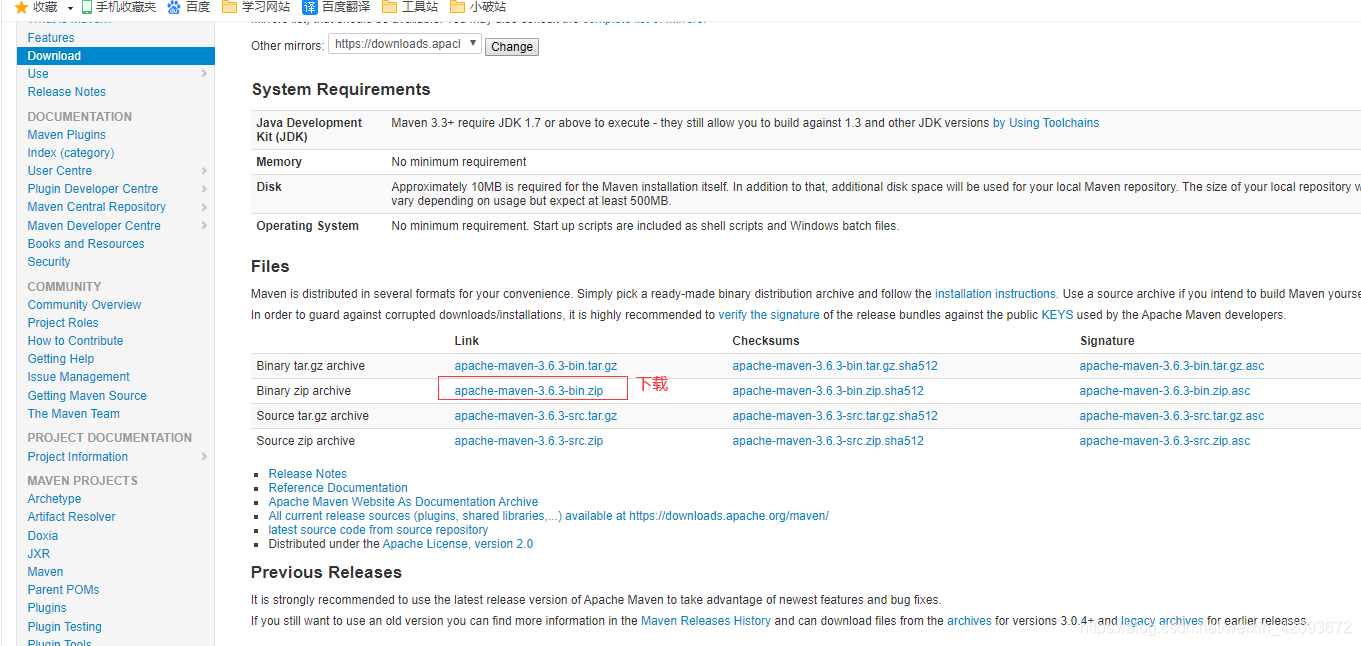Open src.tar.gz.asc signature link
1361x646 pixels.
1172,416
